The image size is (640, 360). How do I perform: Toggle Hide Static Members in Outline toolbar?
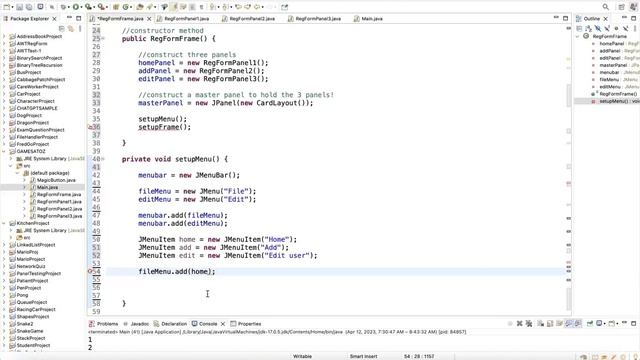coord(607,29)
